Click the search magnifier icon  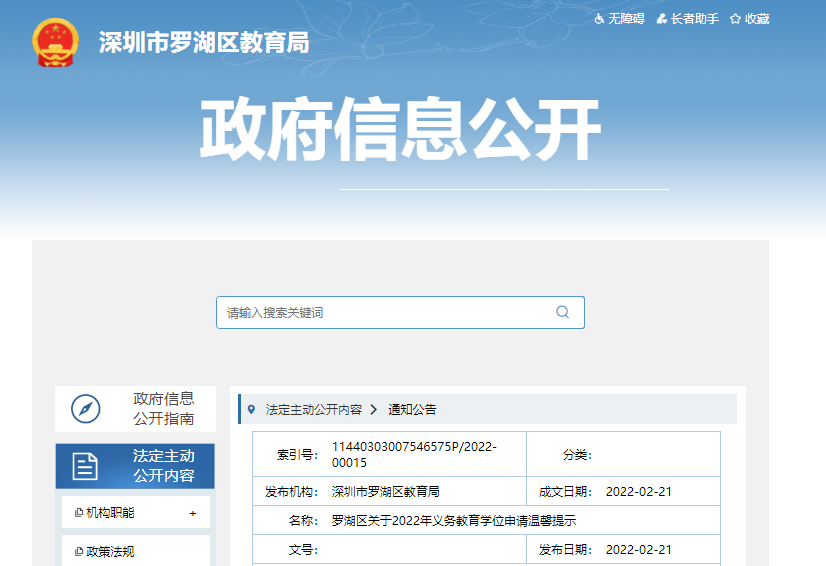point(563,312)
